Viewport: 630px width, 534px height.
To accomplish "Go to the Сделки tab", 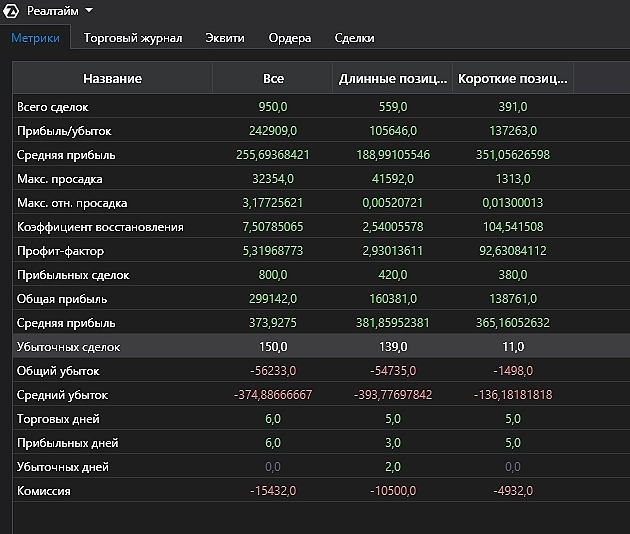I will coord(355,38).
